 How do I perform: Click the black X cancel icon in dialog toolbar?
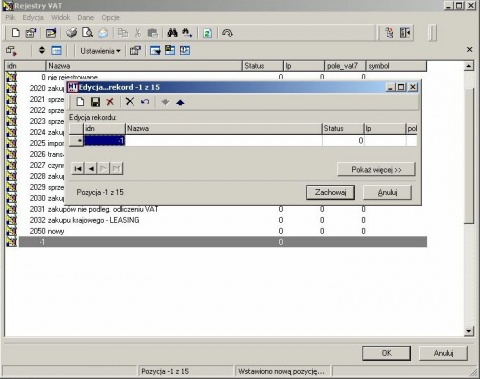click(130, 101)
